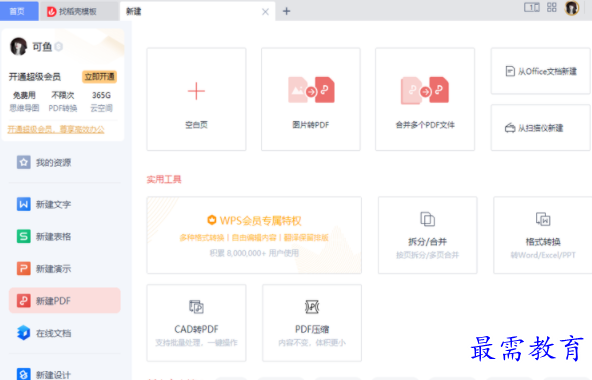Click the scanner icon
Screen dimensions: 592x380
510,128
